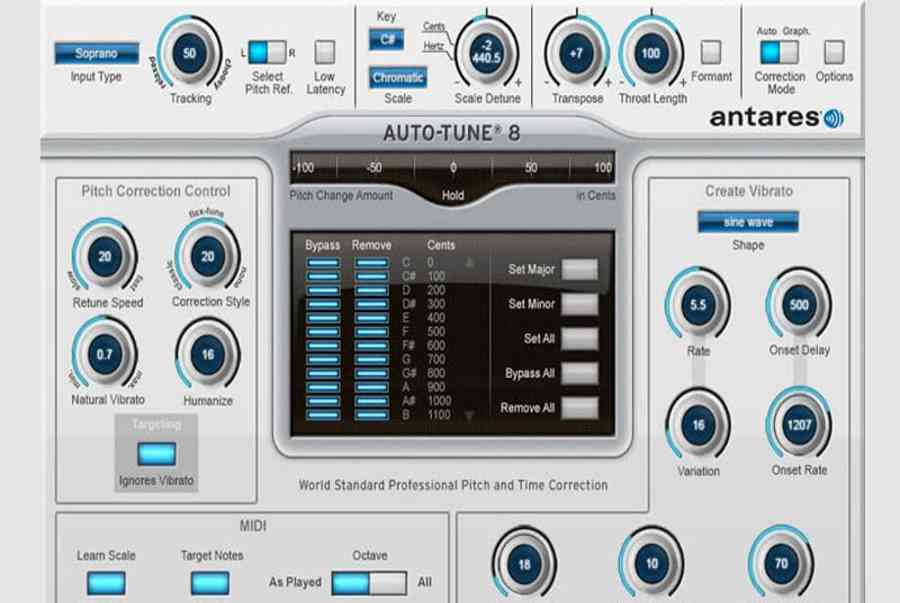Image resolution: width=900 pixels, height=603 pixels.
Task: Click the Humanize knob
Action: click(207, 355)
